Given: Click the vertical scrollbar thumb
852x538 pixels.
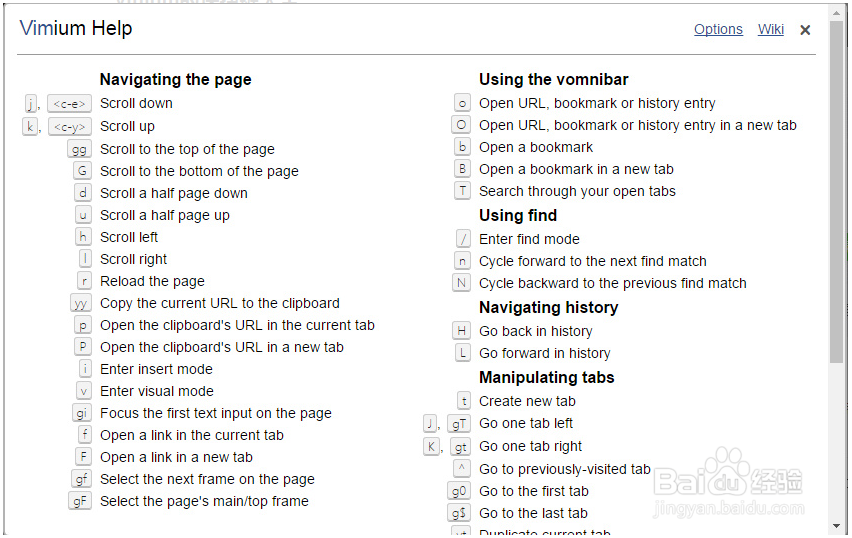Looking at the screenshot, I should pyautogui.click(x=837, y=190).
